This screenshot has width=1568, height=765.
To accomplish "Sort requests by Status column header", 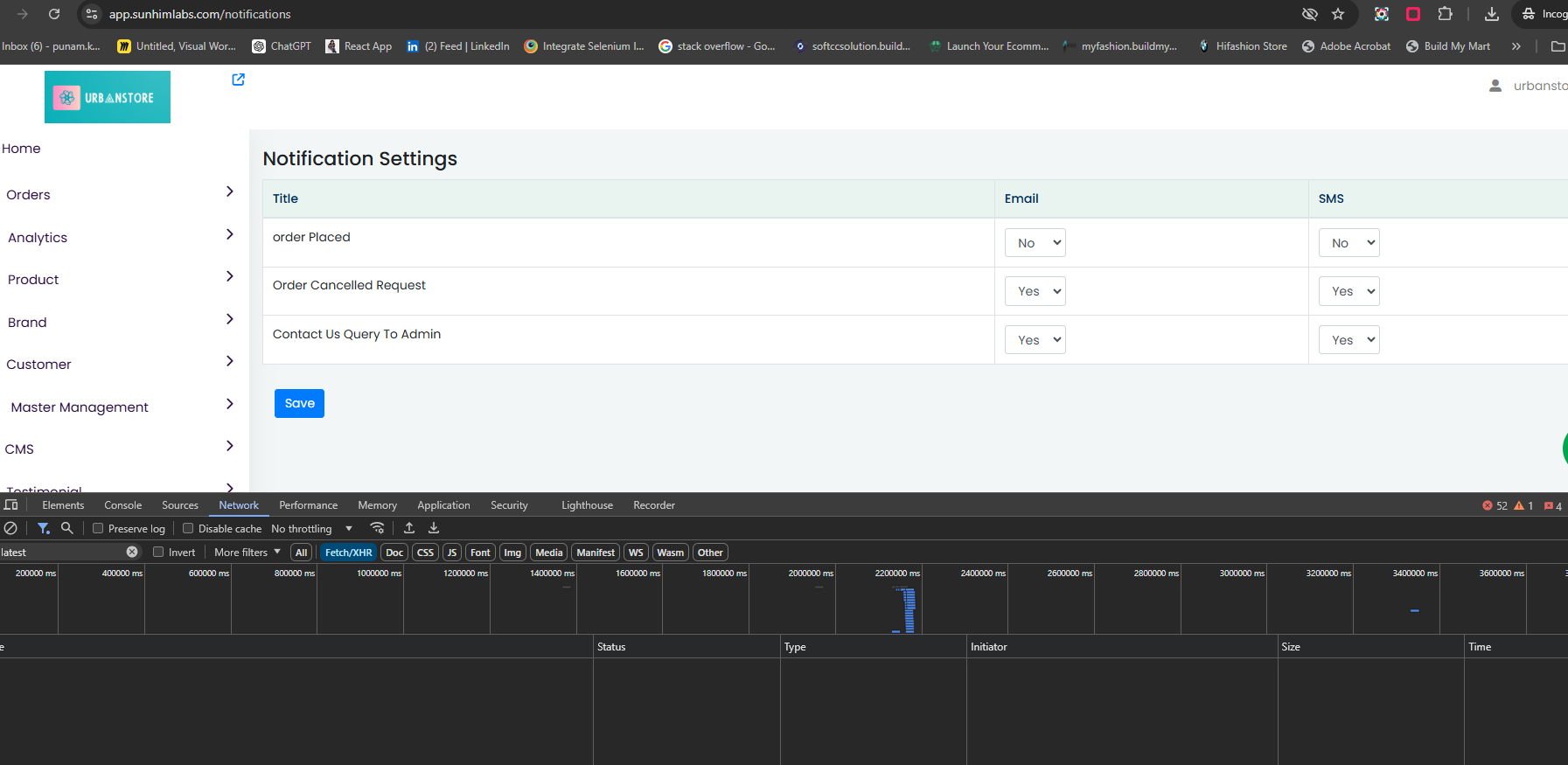I will 686,647.
